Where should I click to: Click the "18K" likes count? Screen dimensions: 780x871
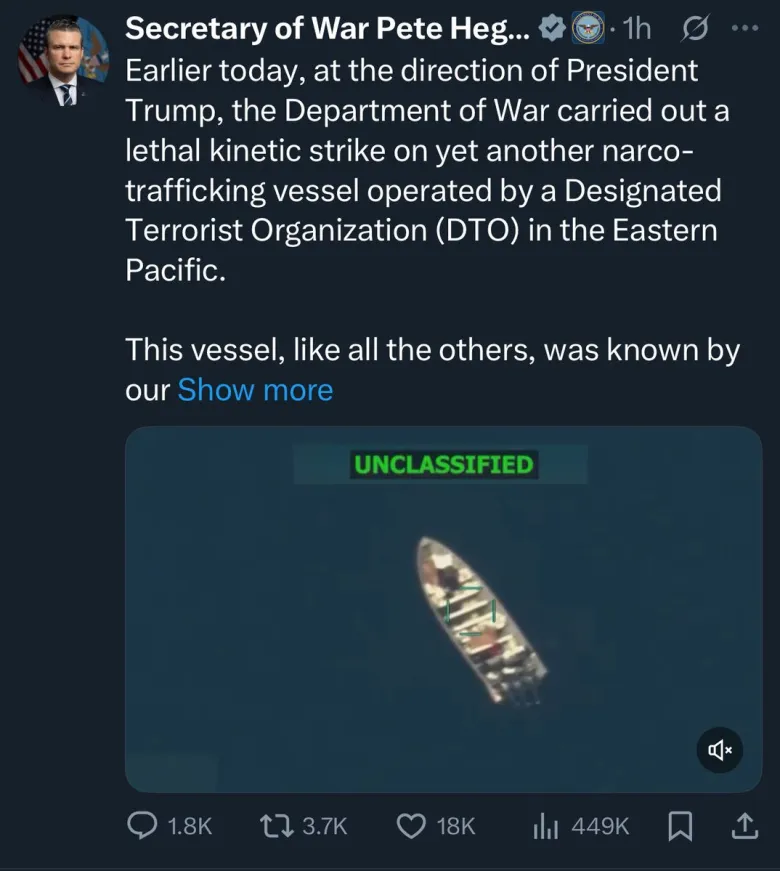456,826
